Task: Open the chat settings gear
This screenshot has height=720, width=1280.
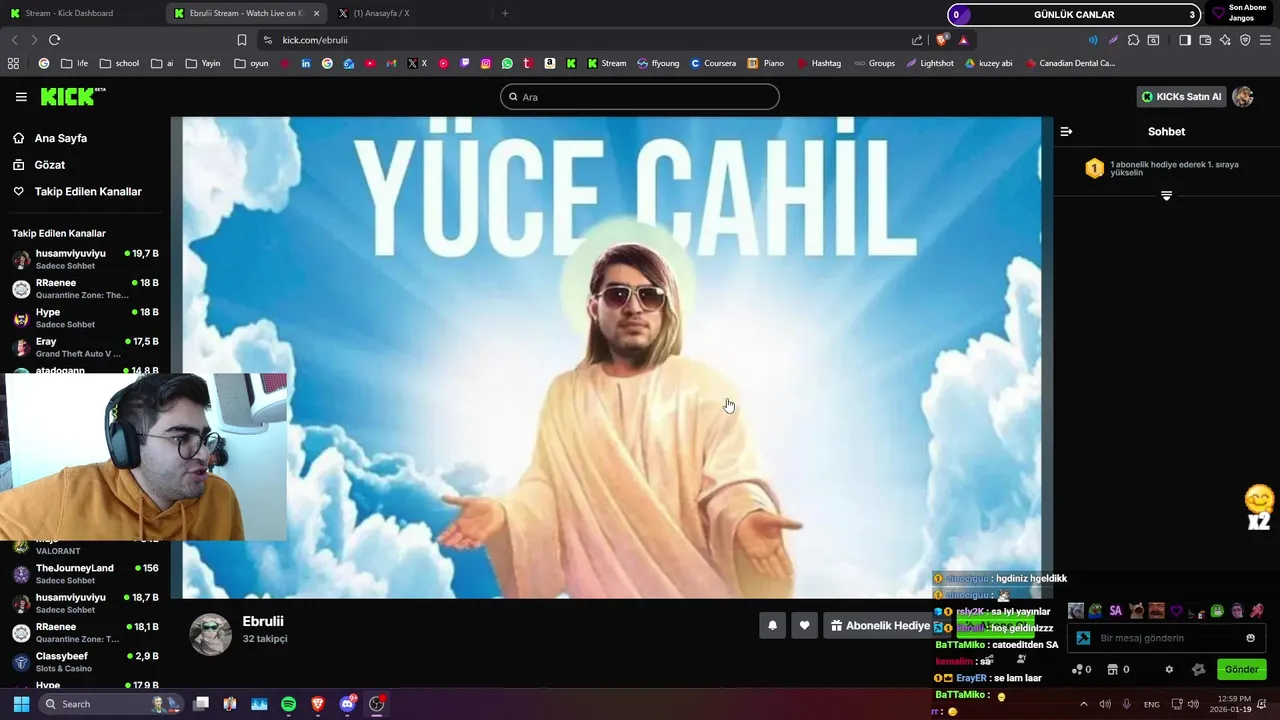Action: click(1169, 669)
